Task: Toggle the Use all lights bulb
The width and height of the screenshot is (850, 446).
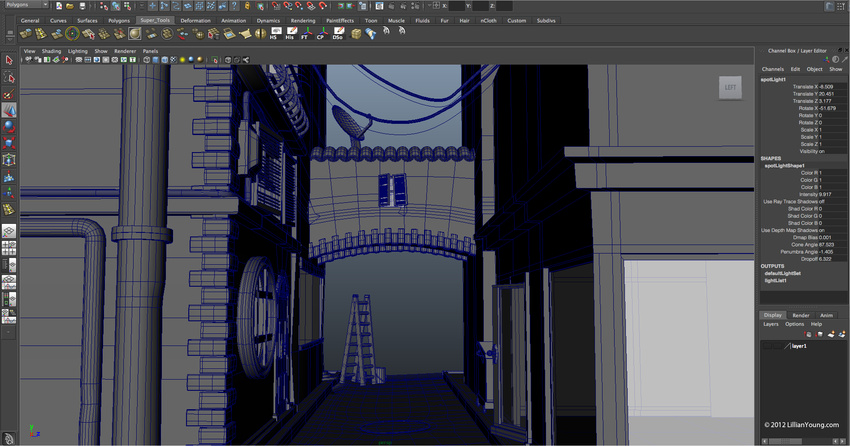Action: tap(183, 60)
